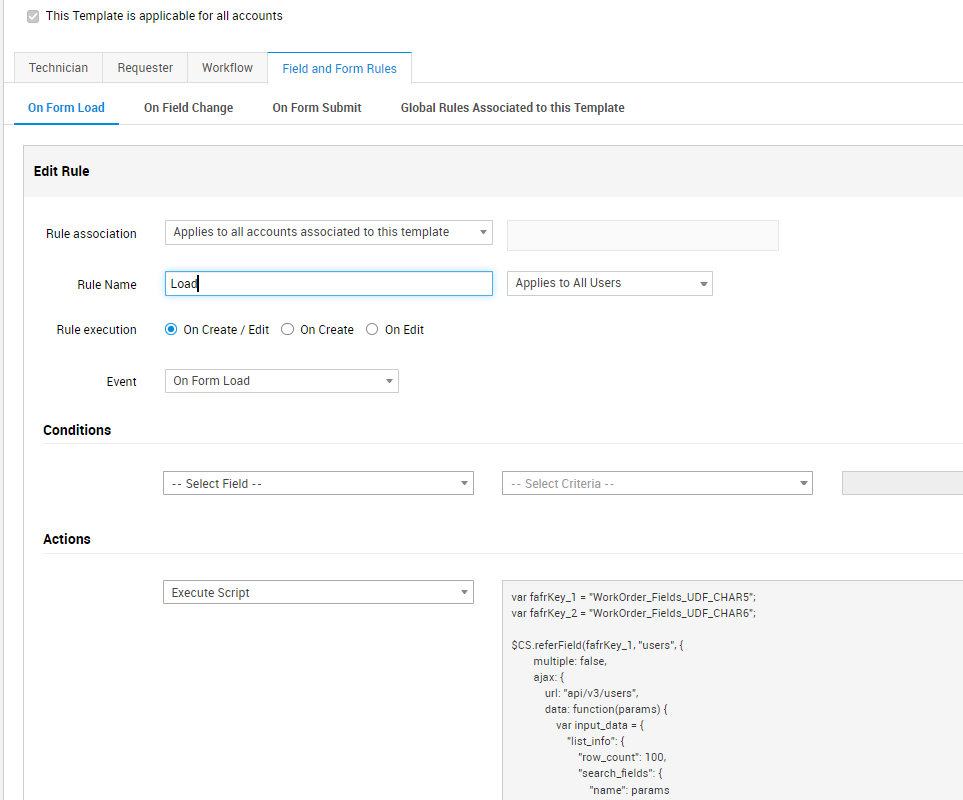
Task: View Global Rules Associated to this Template
Action: pos(512,108)
